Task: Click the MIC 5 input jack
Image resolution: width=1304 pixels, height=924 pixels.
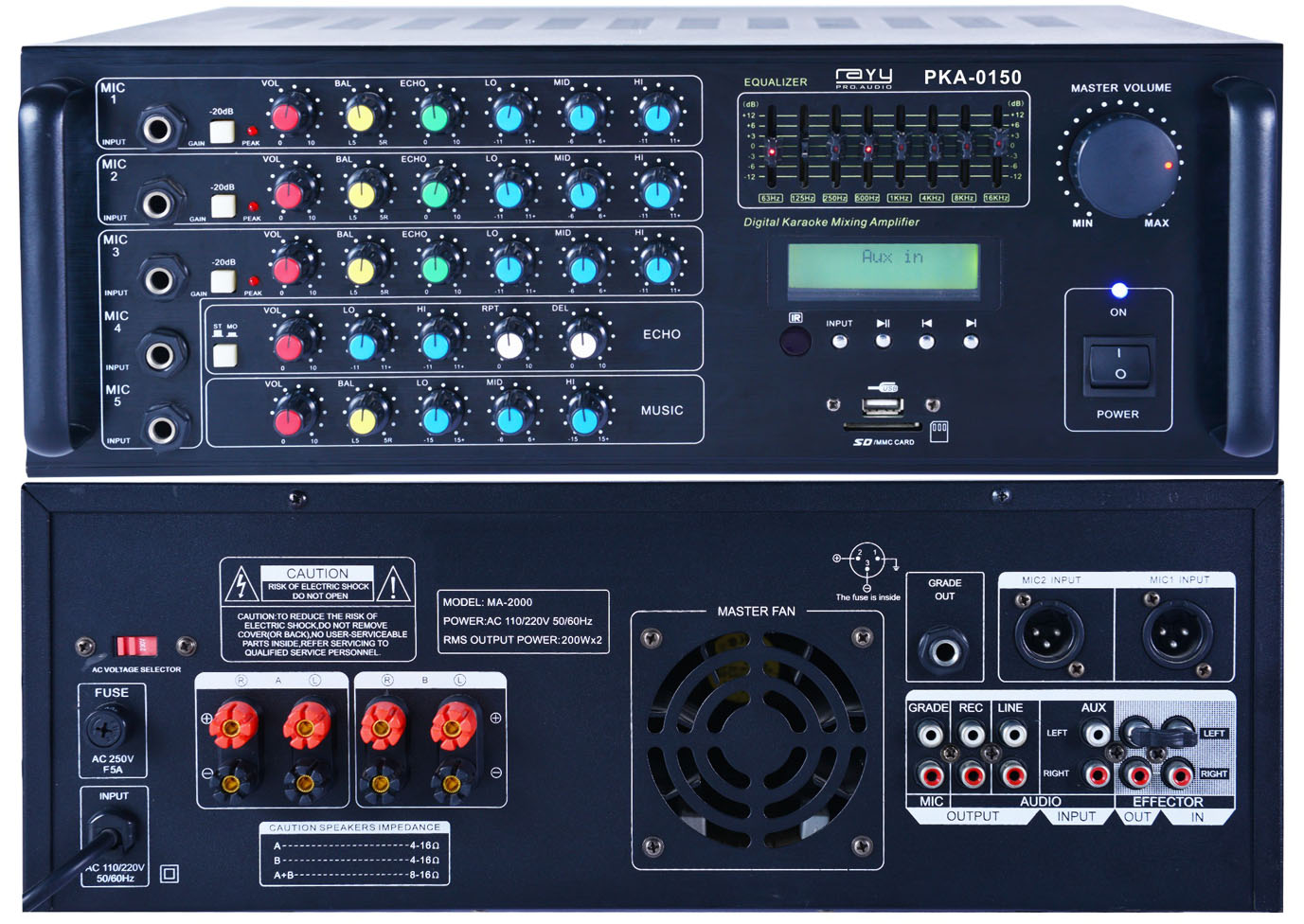Action: pos(162,429)
